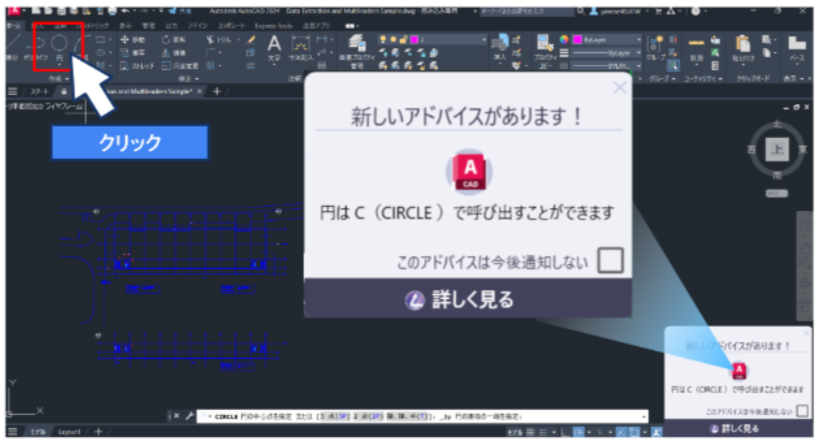Screen dimensions: 821x445
Task: Select the Scale (尺度変更) tool
Action: (180, 66)
